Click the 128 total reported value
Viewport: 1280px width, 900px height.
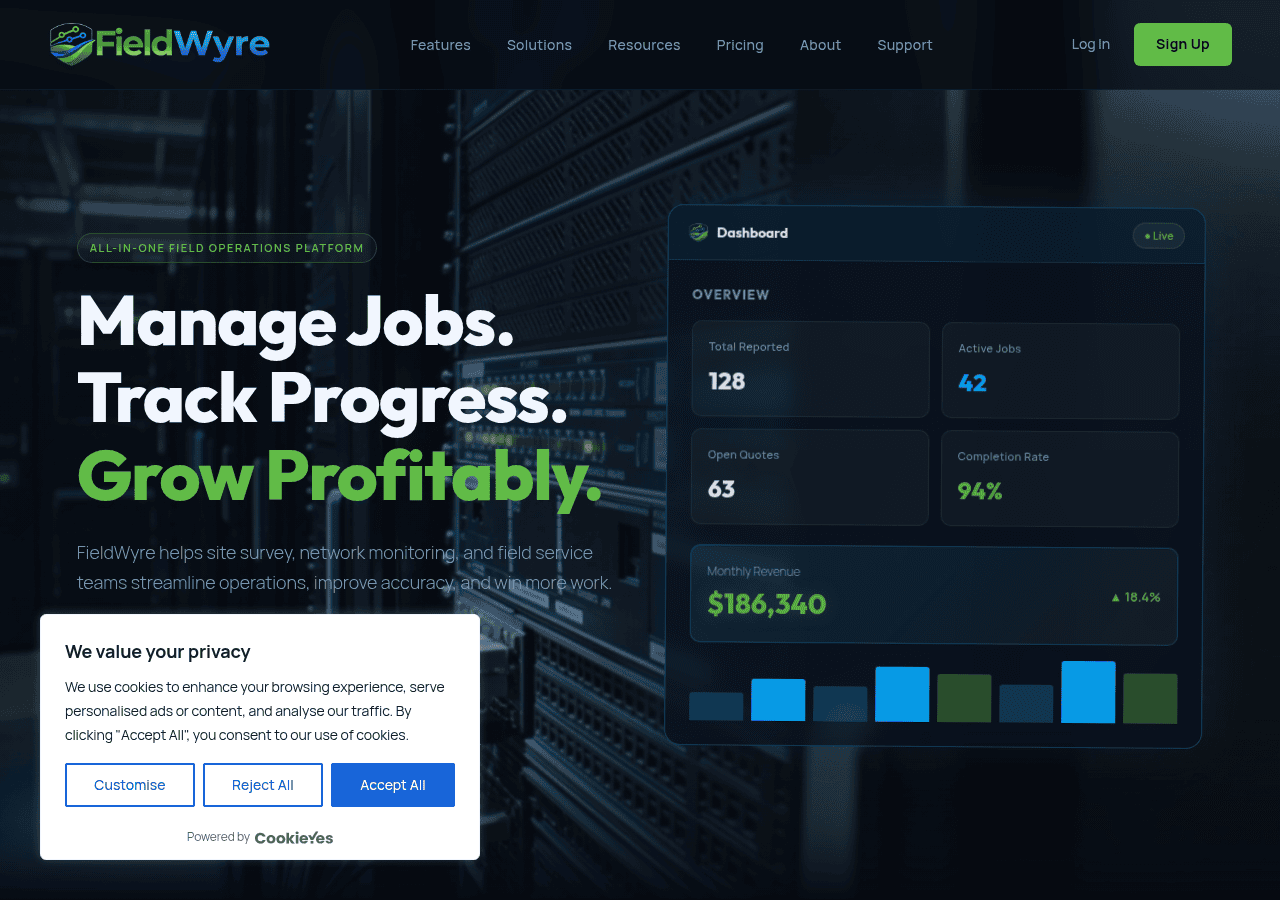(727, 381)
